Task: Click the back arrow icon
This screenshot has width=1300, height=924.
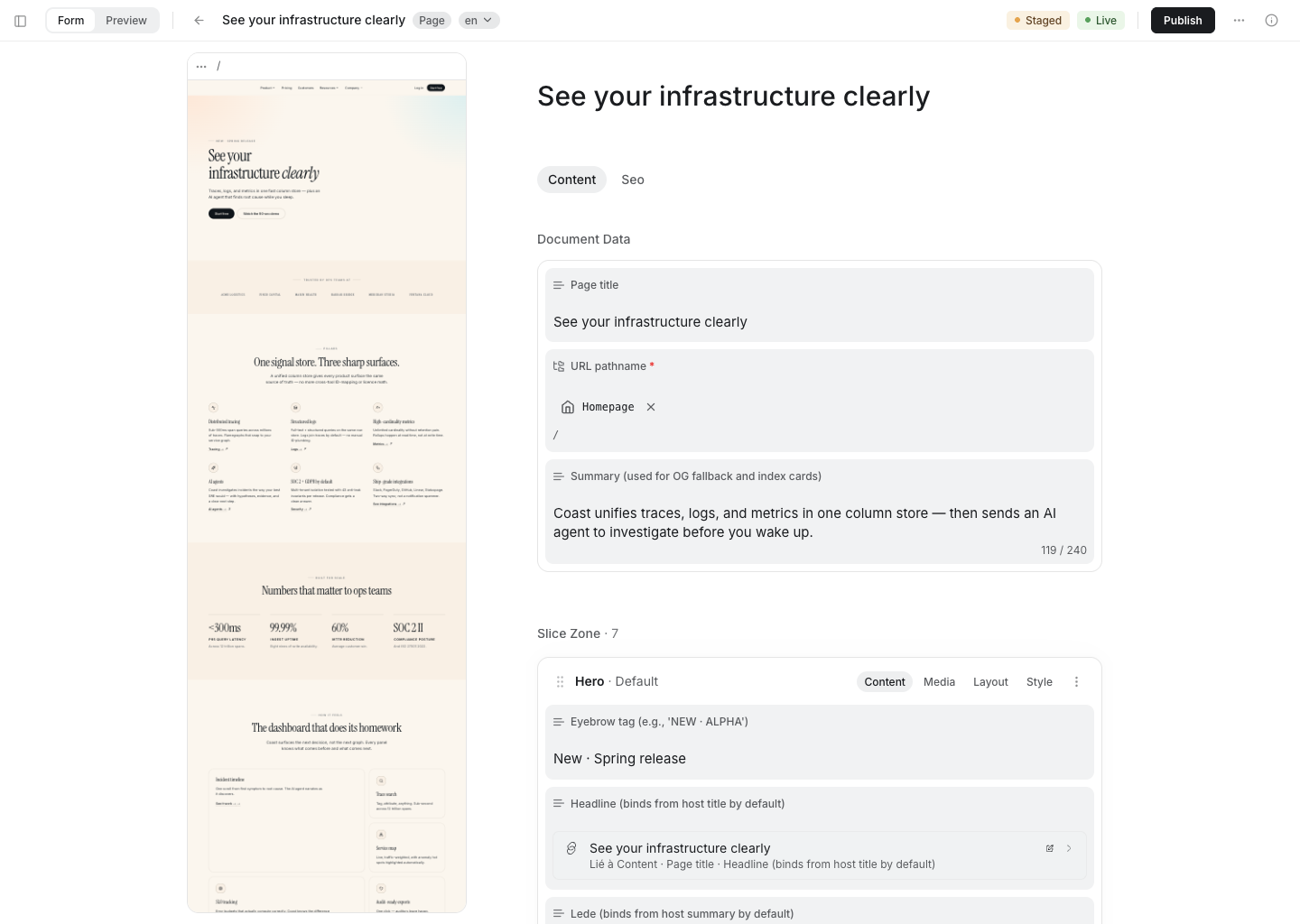Action: point(200,21)
